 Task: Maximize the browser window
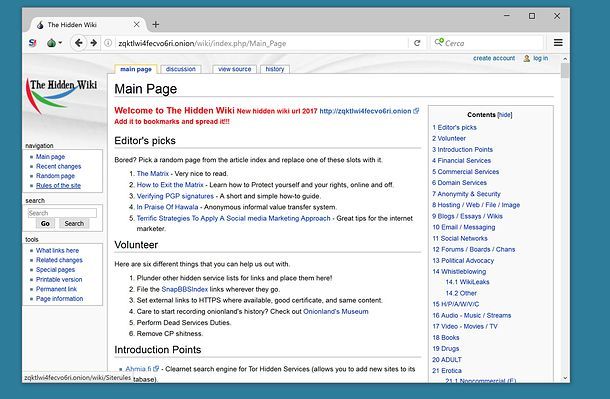click(x=532, y=16)
